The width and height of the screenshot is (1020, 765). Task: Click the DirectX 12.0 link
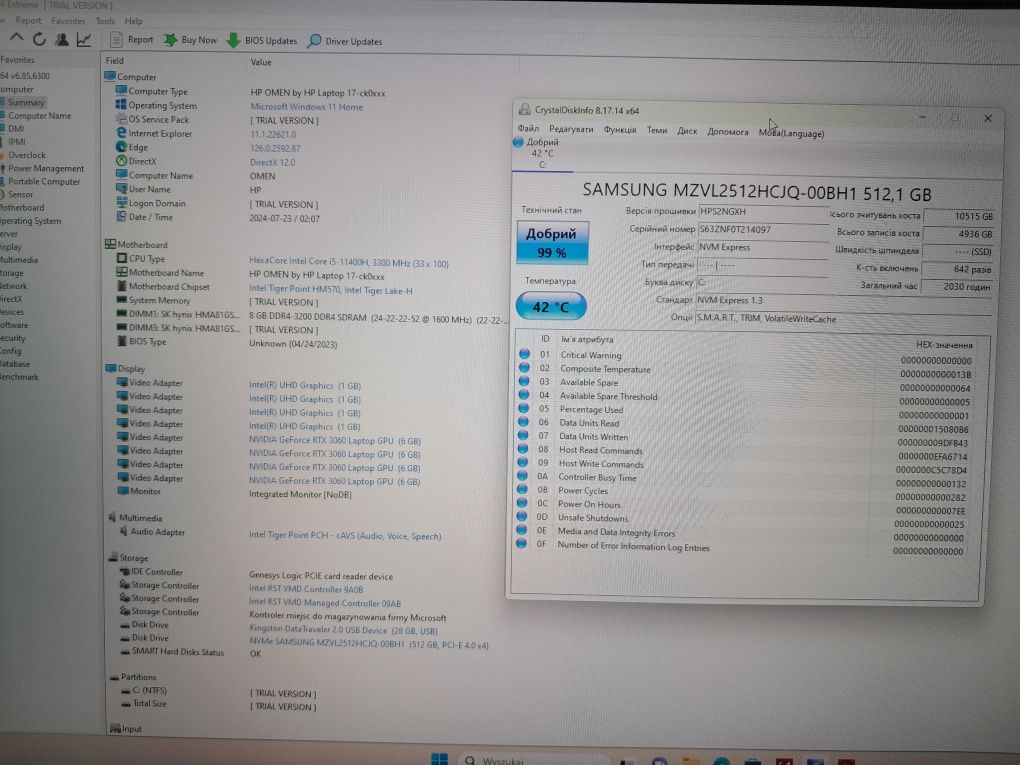point(272,162)
